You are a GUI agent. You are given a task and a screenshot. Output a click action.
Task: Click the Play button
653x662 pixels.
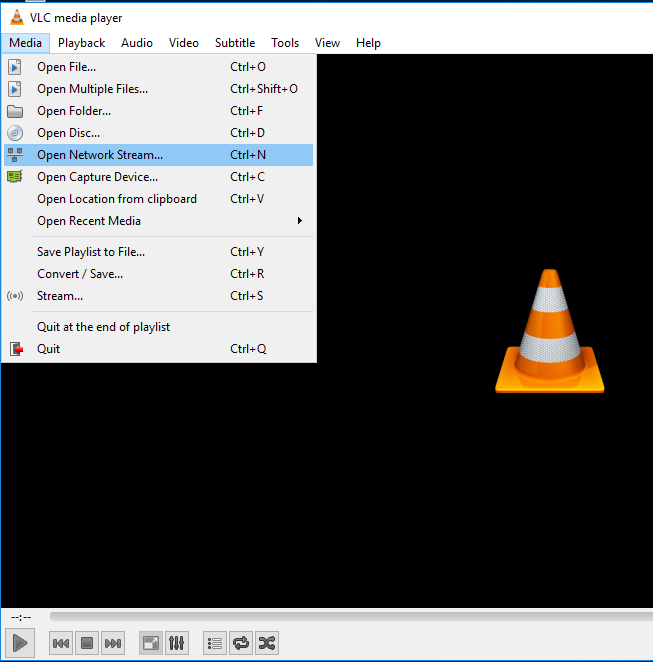20,643
